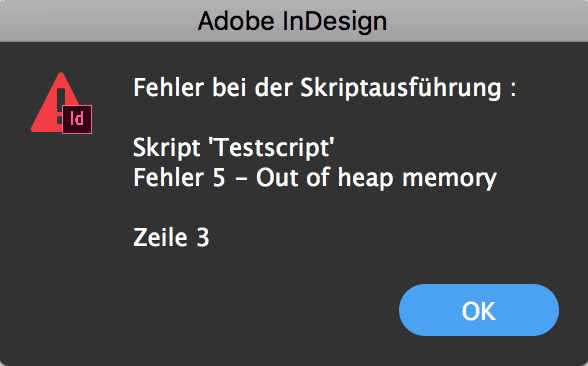Click the word 'Skriptausführung' in the dialog
This screenshot has width=588, height=366.
401,88
